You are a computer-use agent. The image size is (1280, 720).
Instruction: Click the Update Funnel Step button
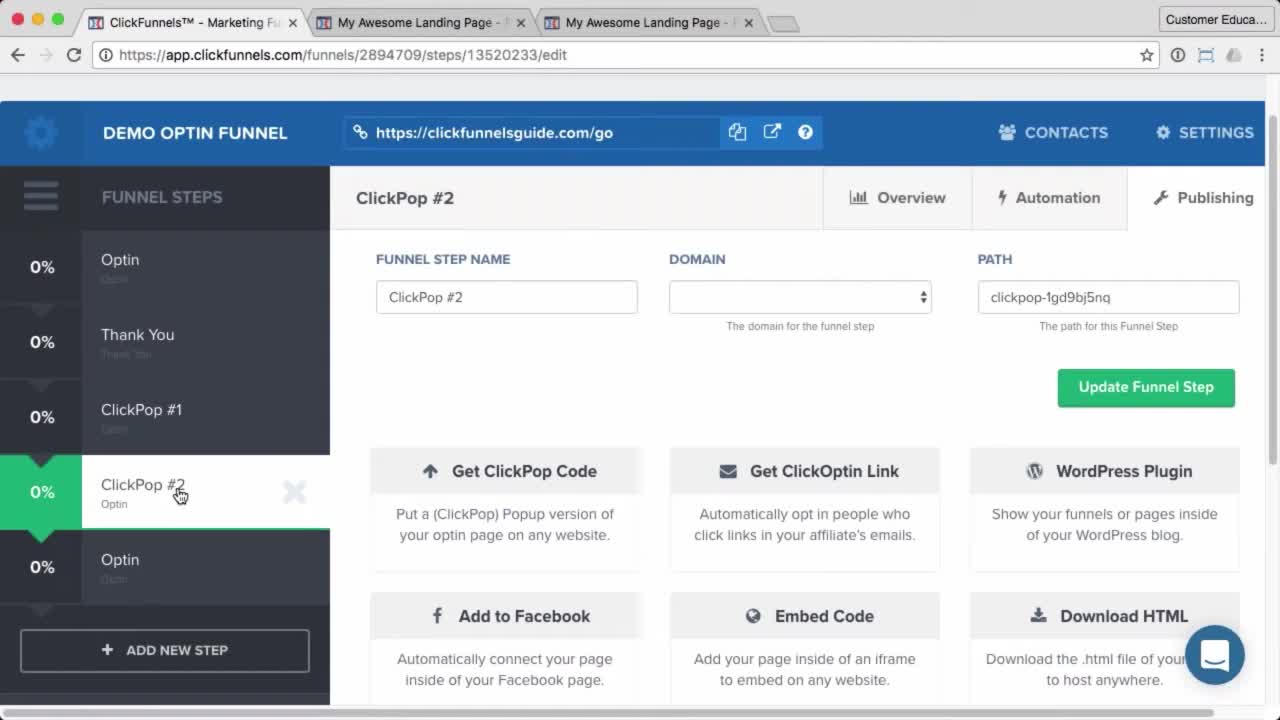click(x=1146, y=388)
